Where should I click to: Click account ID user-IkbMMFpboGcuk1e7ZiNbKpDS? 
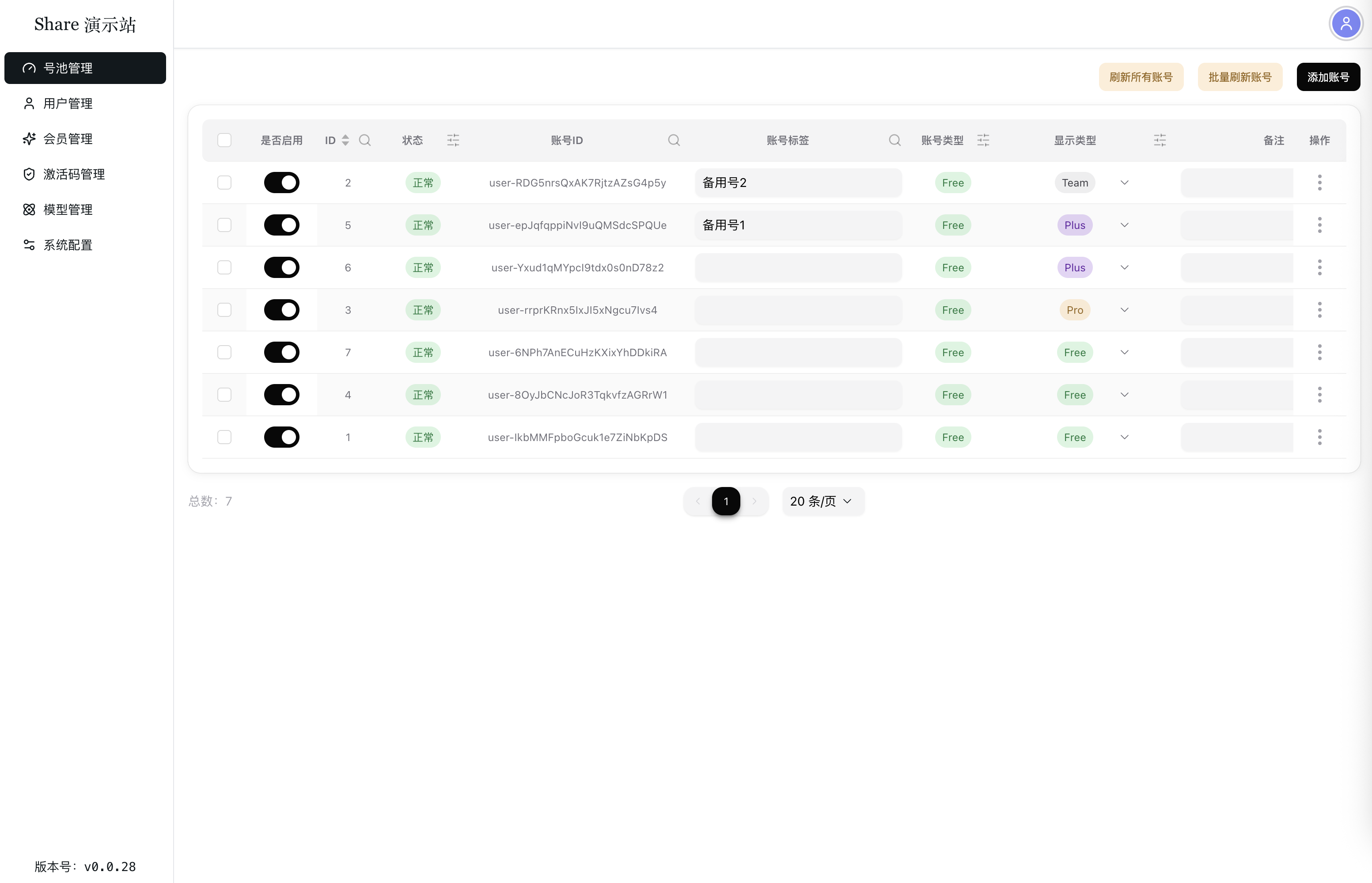577,437
